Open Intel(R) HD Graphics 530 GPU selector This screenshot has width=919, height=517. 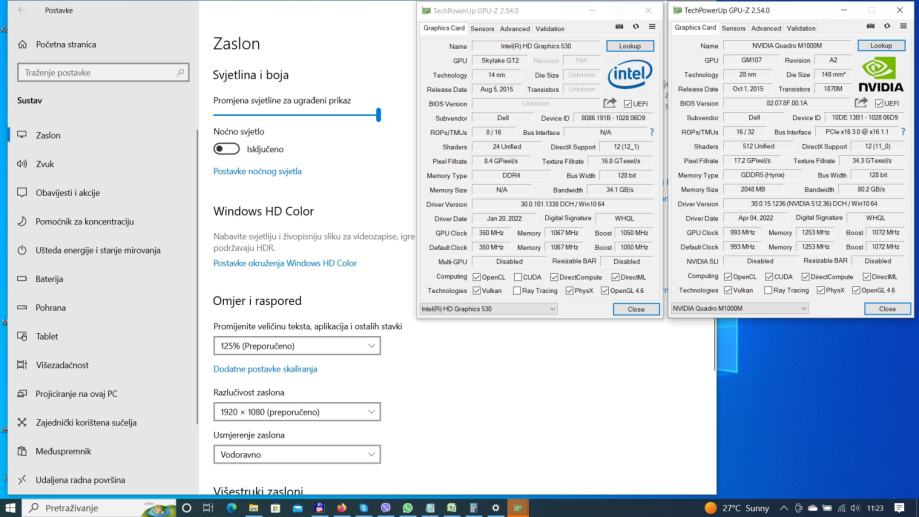pos(488,309)
